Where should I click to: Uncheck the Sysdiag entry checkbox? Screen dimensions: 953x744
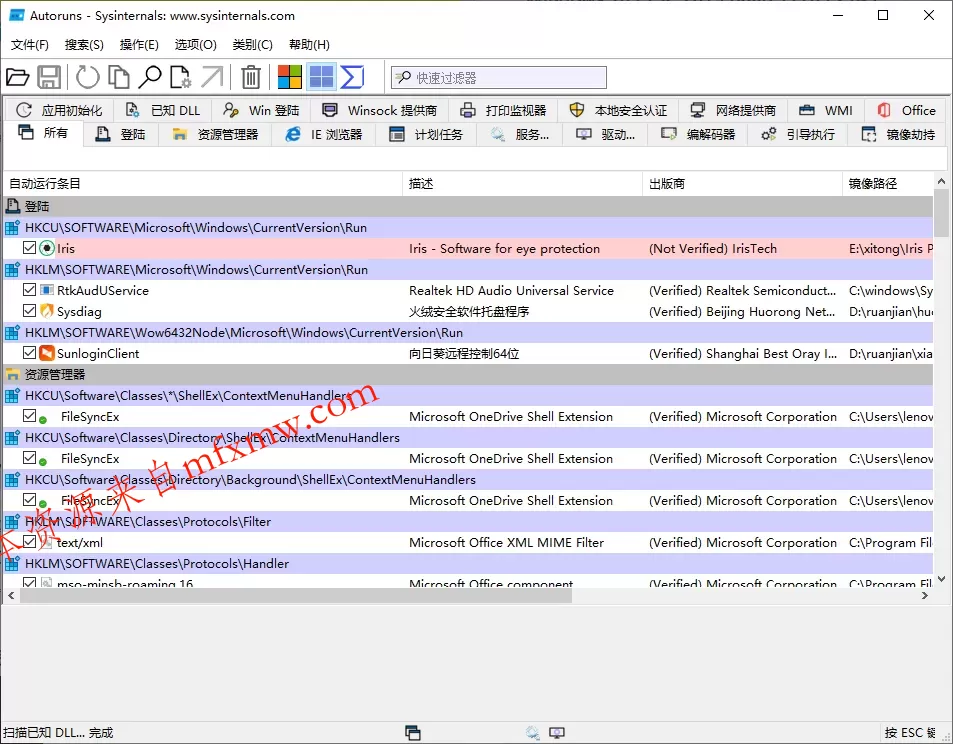[x=29, y=311]
